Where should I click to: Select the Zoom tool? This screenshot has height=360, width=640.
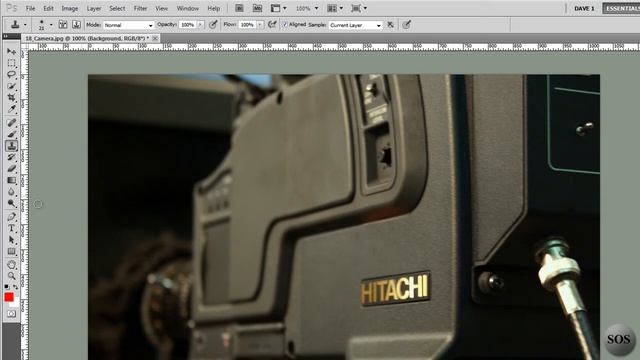(11, 276)
